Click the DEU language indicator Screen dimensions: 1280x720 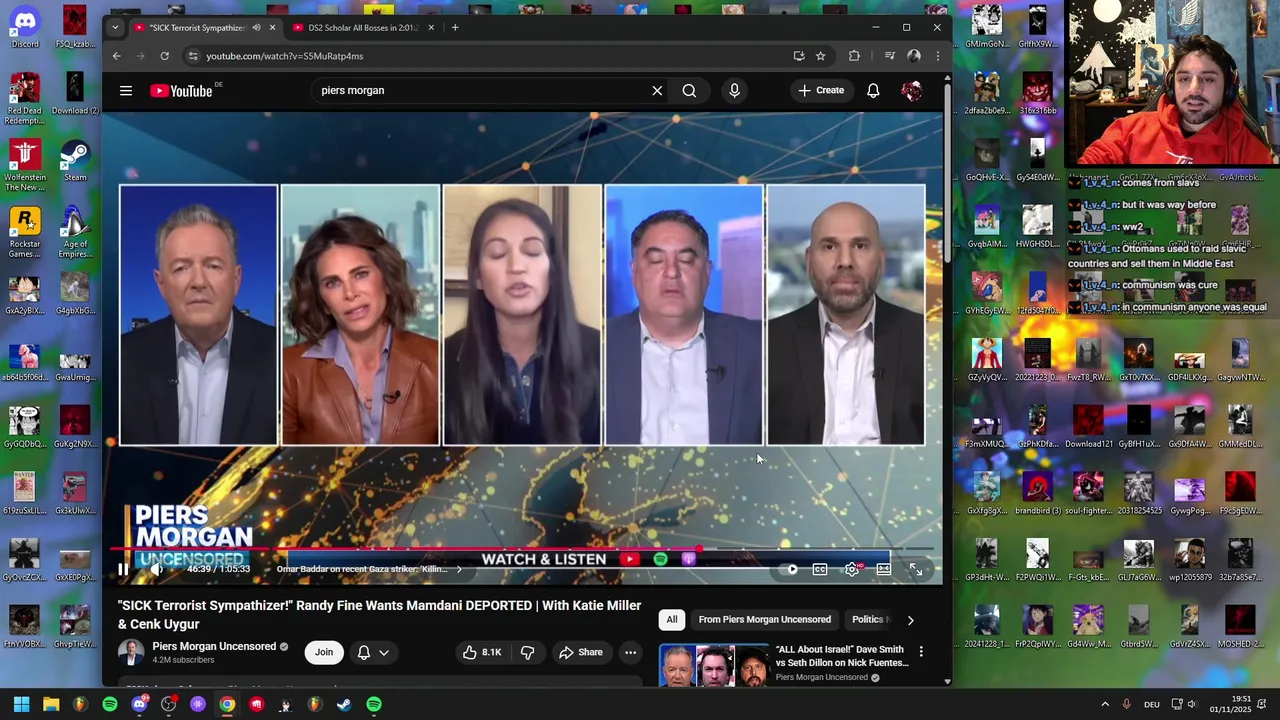click(x=1151, y=704)
